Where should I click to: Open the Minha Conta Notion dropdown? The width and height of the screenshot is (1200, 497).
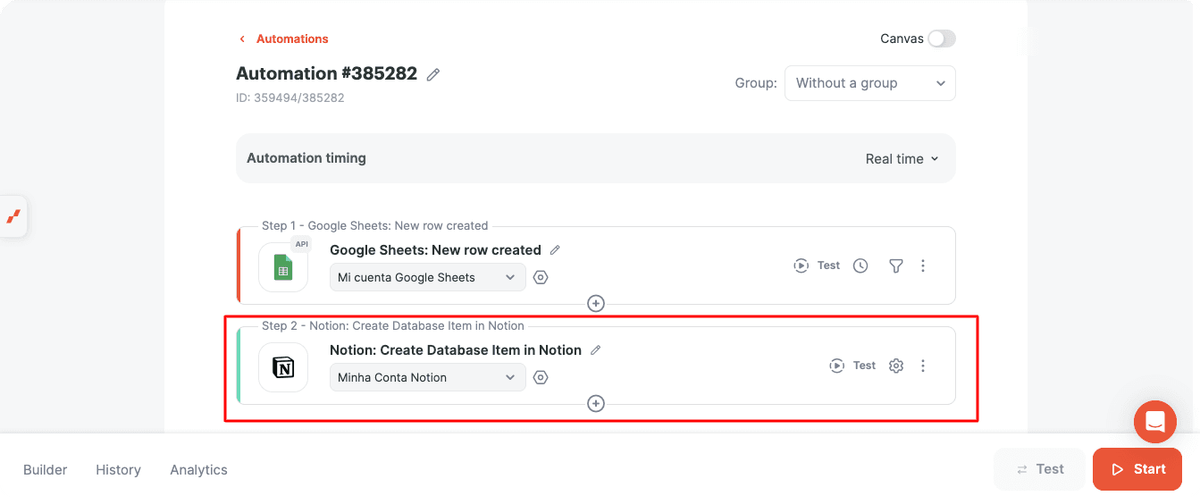click(428, 377)
